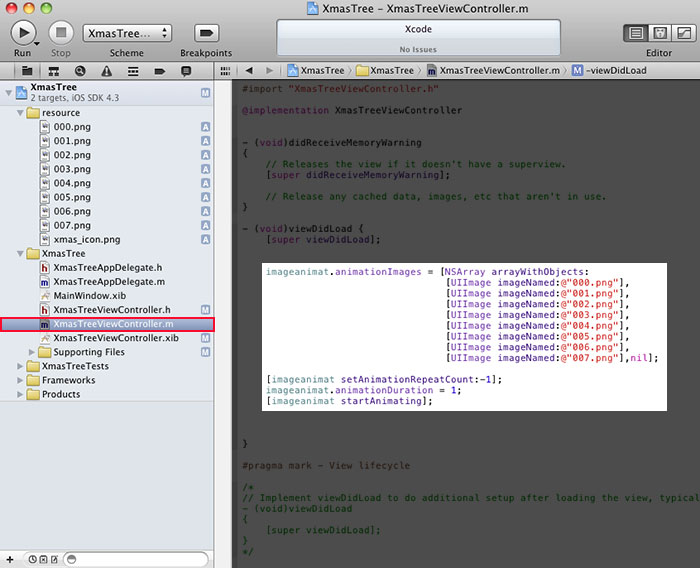700x568 pixels.
Task: Click the Xcode activity status display
Action: [418, 38]
